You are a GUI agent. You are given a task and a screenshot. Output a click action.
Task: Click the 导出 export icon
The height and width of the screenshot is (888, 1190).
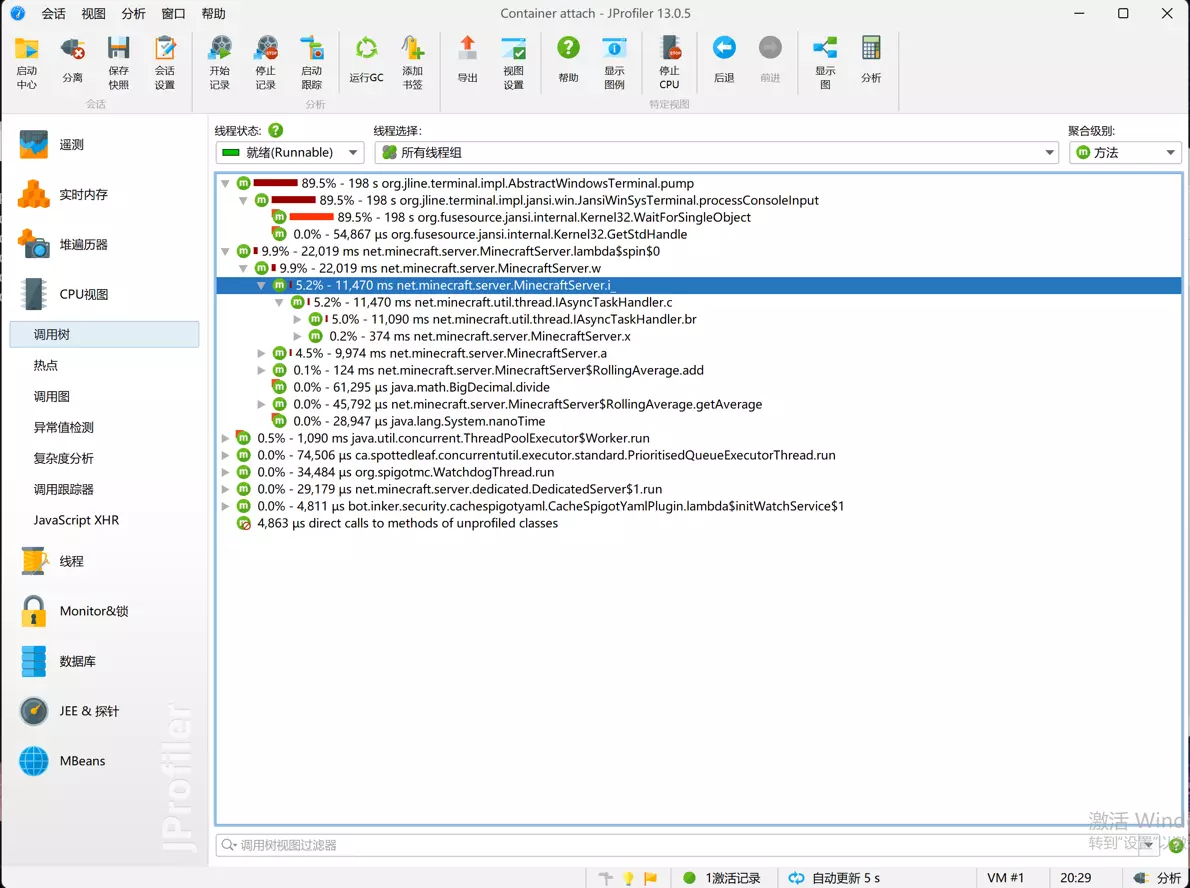pyautogui.click(x=467, y=60)
